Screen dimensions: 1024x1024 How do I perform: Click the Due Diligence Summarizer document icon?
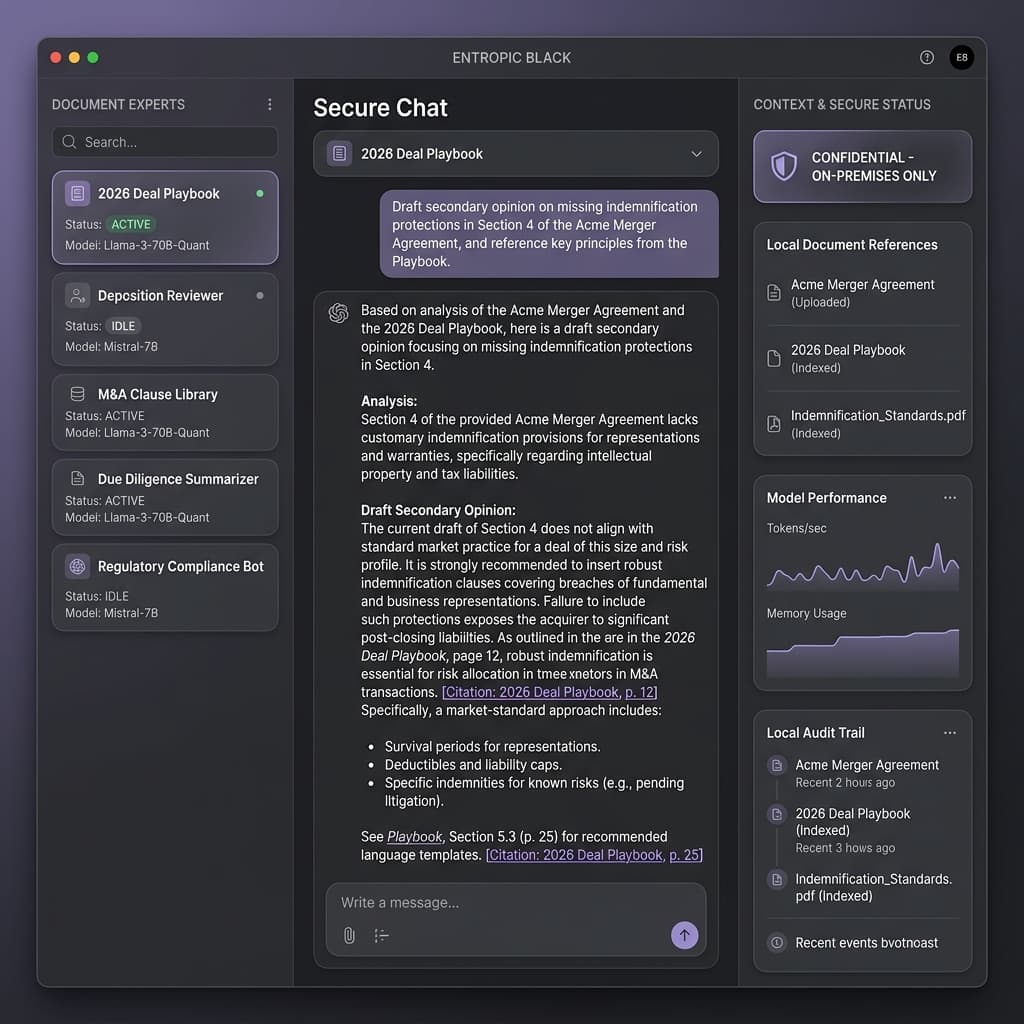point(77,478)
